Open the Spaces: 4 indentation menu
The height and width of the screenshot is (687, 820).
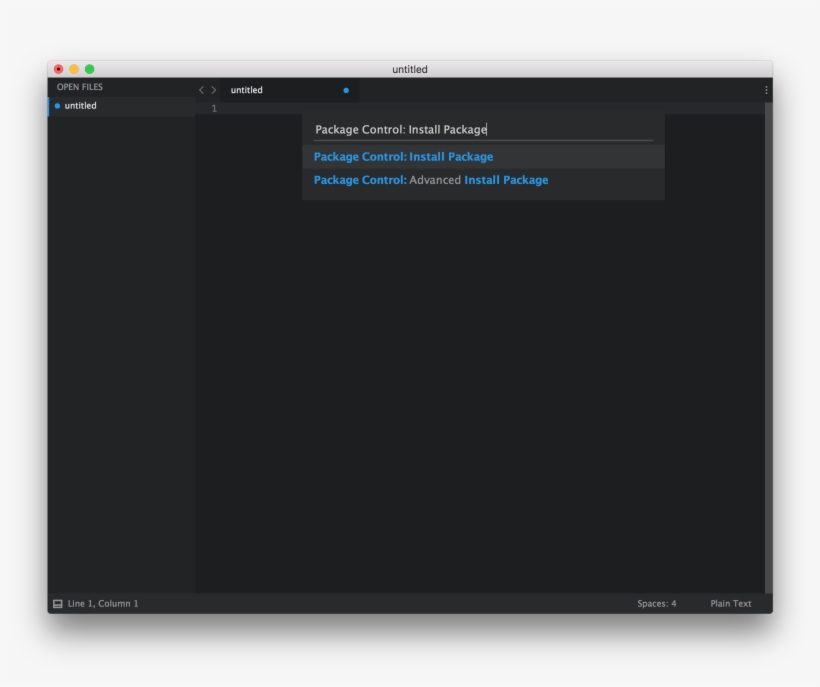(x=656, y=603)
